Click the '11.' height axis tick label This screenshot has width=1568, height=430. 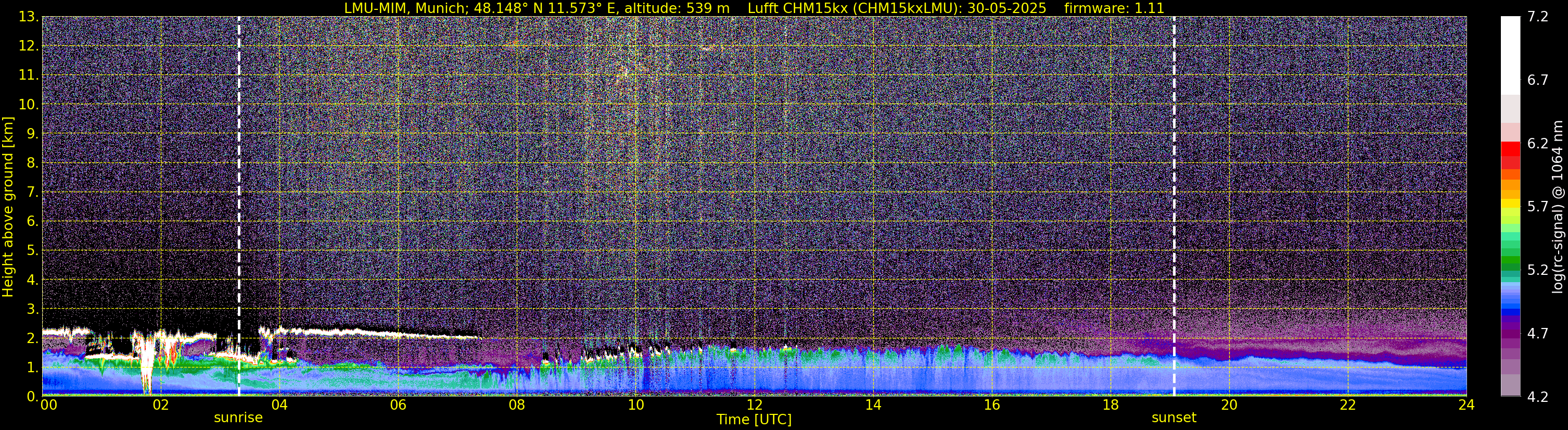[x=29, y=75]
